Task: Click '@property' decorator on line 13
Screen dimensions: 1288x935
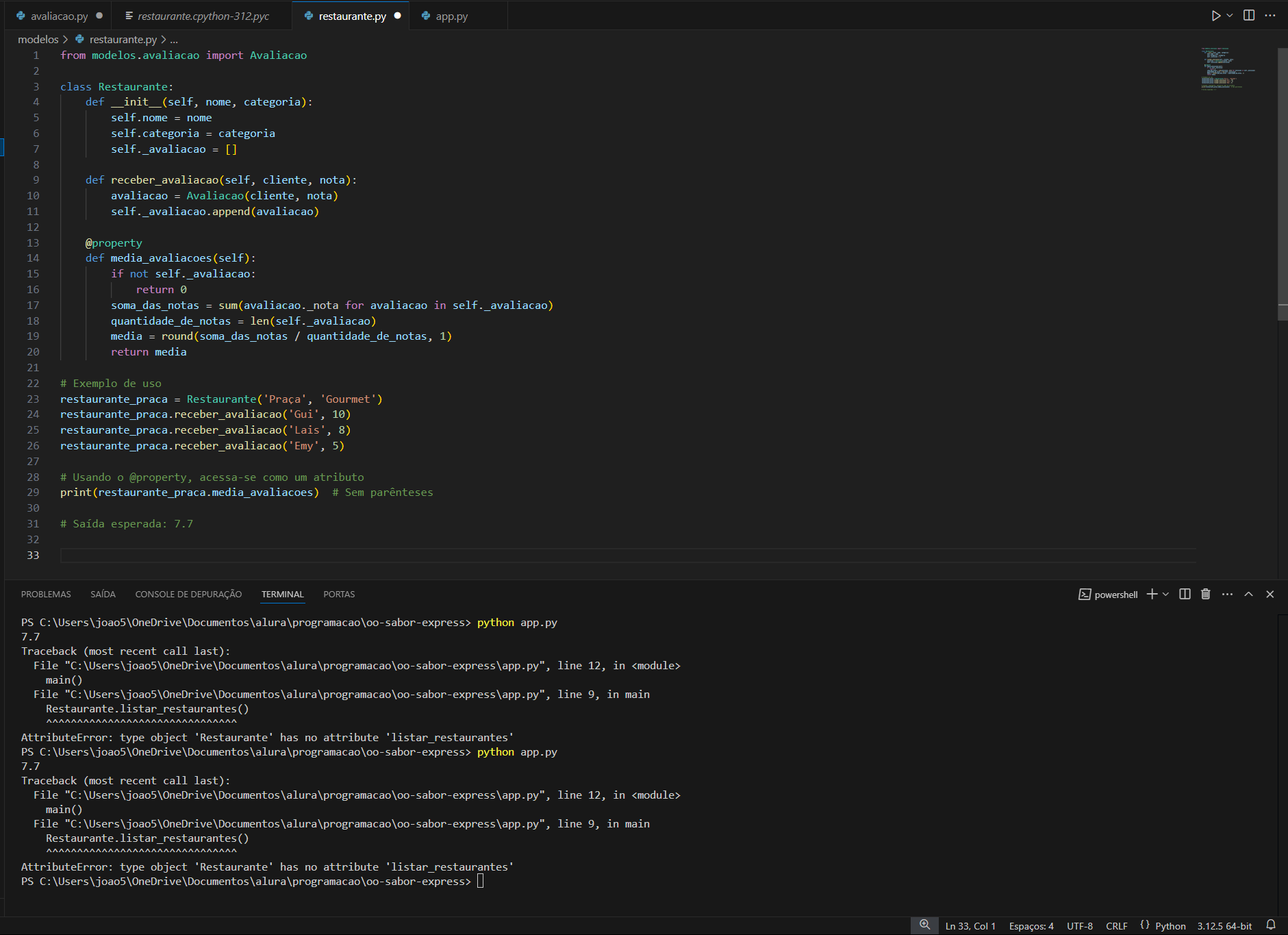Action: click(114, 243)
